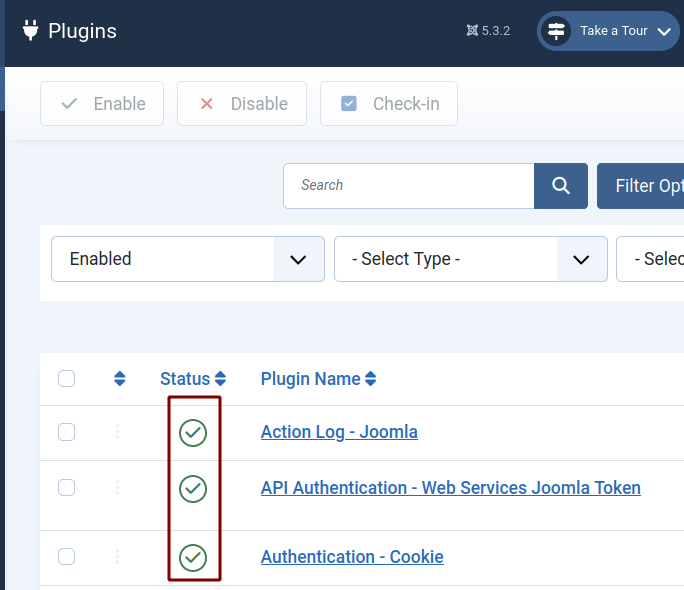Click drag handle for Action Log - Joomla row
Image resolution: width=684 pixels, height=590 pixels.
[x=117, y=431]
